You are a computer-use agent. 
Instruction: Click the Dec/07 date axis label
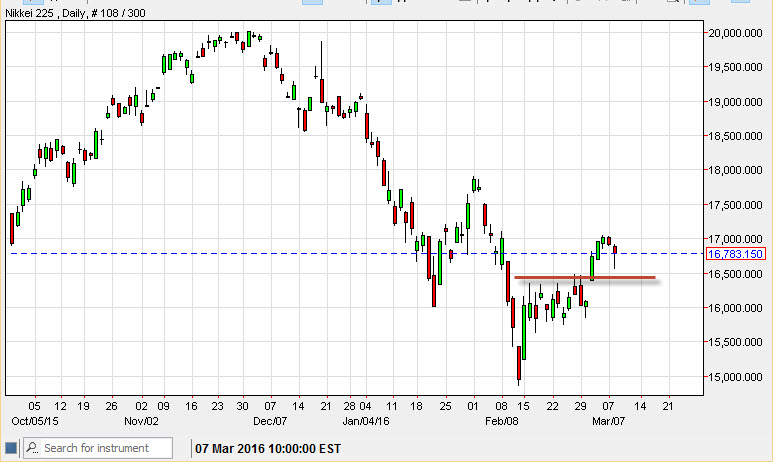(270, 422)
